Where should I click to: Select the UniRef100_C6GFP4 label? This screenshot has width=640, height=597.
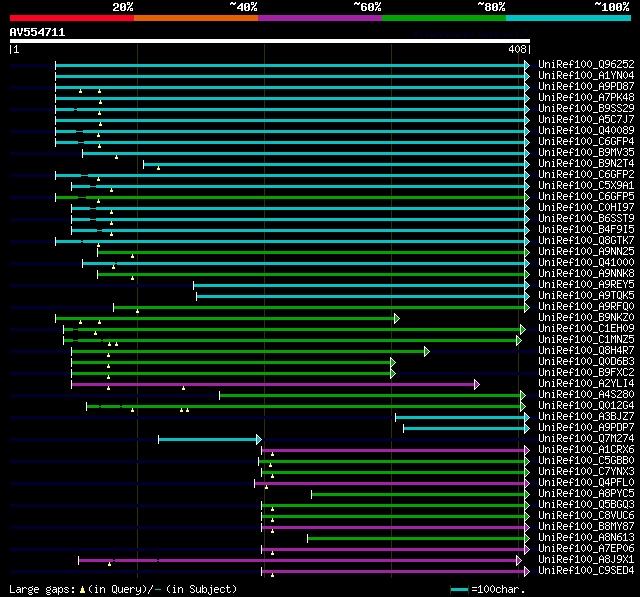point(586,142)
